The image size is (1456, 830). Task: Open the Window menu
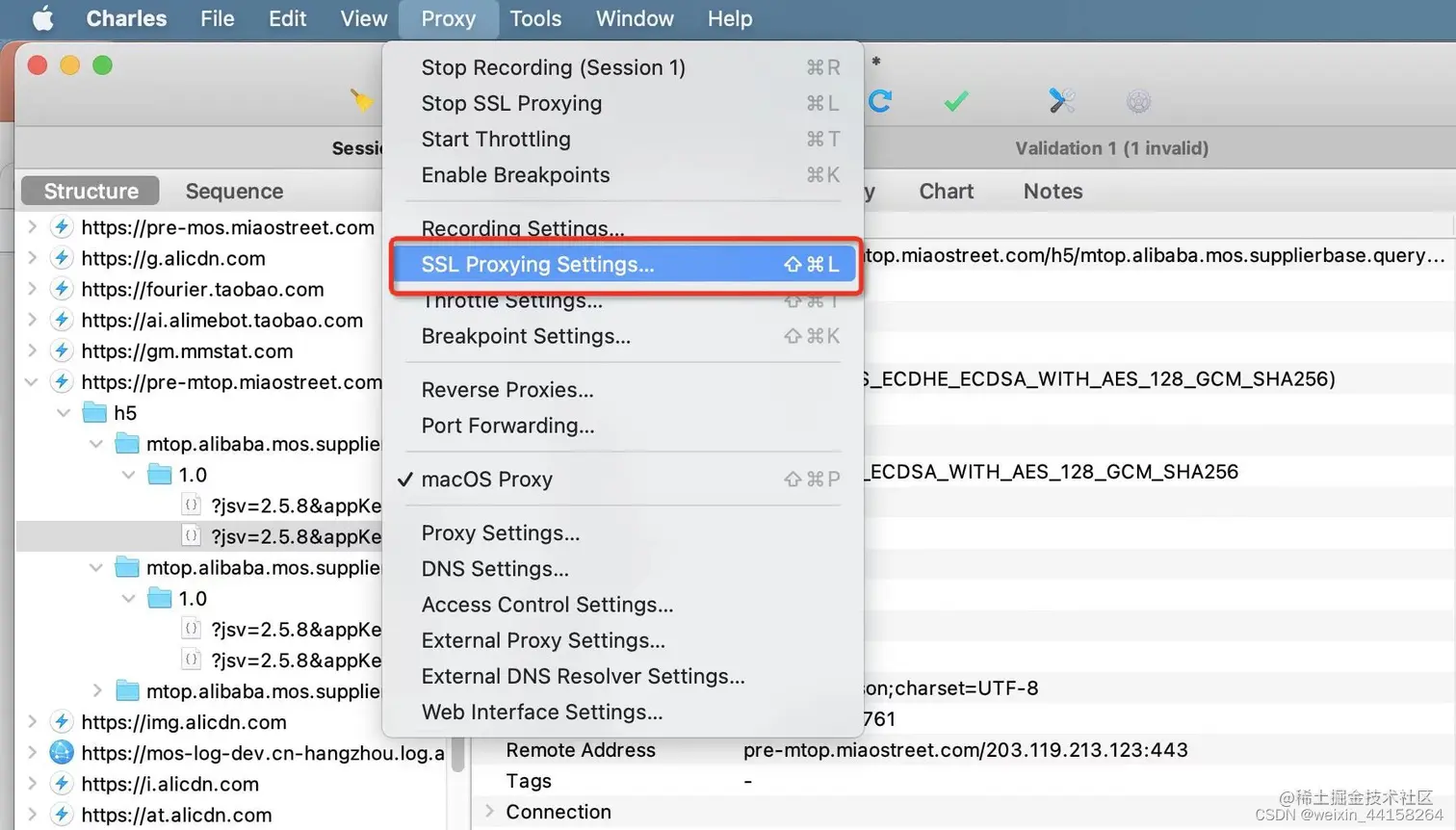point(635,18)
